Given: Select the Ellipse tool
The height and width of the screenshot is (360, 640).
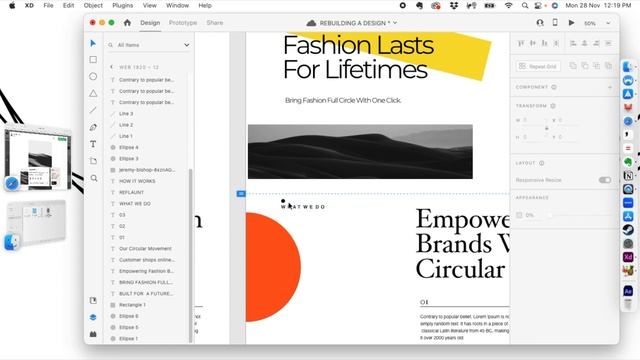Looking at the screenshot, I should click(x=93, y=76).
